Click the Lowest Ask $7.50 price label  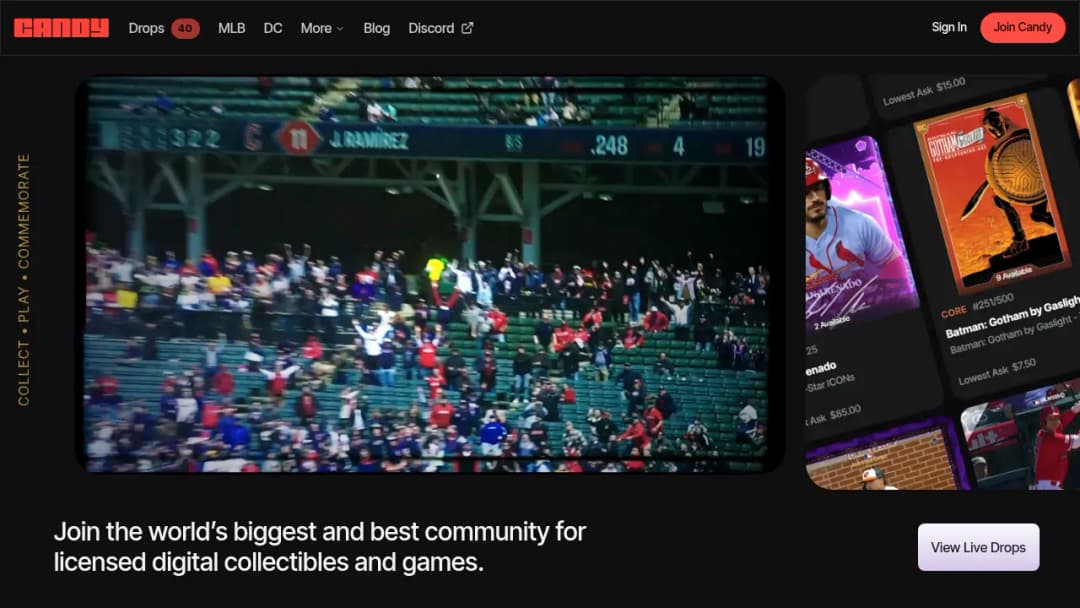(x=997, y=373)
